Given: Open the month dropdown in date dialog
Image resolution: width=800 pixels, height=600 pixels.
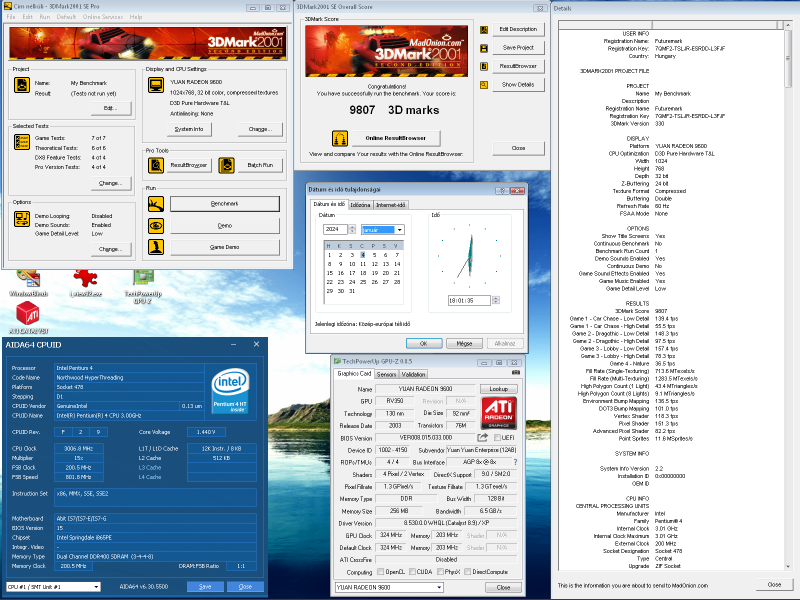Looking at the screenshot, I should pyautogui.click(x=399, y=230).
